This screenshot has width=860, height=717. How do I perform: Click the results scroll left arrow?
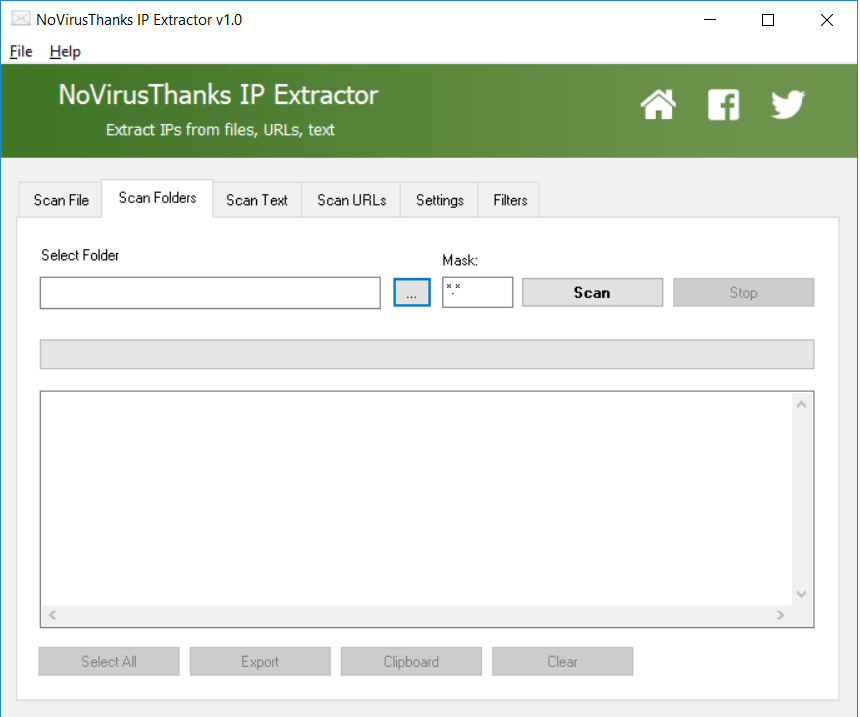pyautogui.click(x=52, y=615)
